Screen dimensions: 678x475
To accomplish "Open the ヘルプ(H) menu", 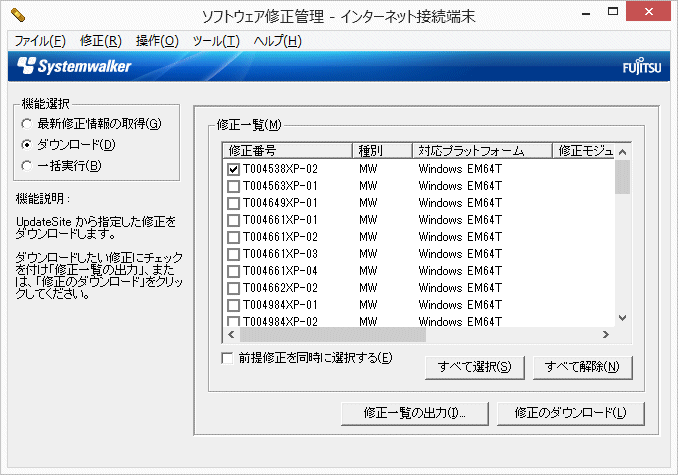I will [278, 41].
